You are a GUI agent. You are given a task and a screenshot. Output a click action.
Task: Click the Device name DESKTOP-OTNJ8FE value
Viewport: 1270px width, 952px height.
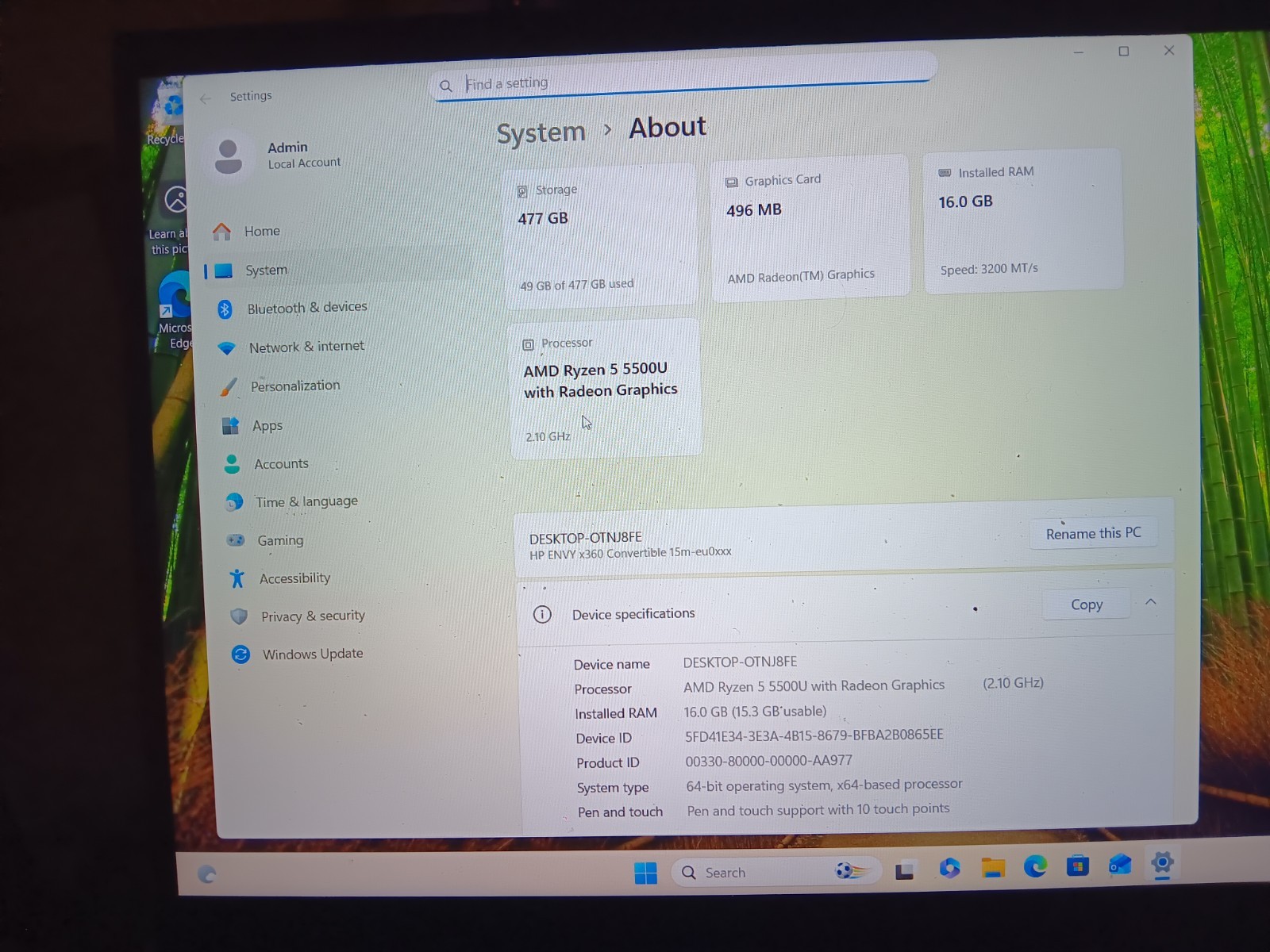740,662
